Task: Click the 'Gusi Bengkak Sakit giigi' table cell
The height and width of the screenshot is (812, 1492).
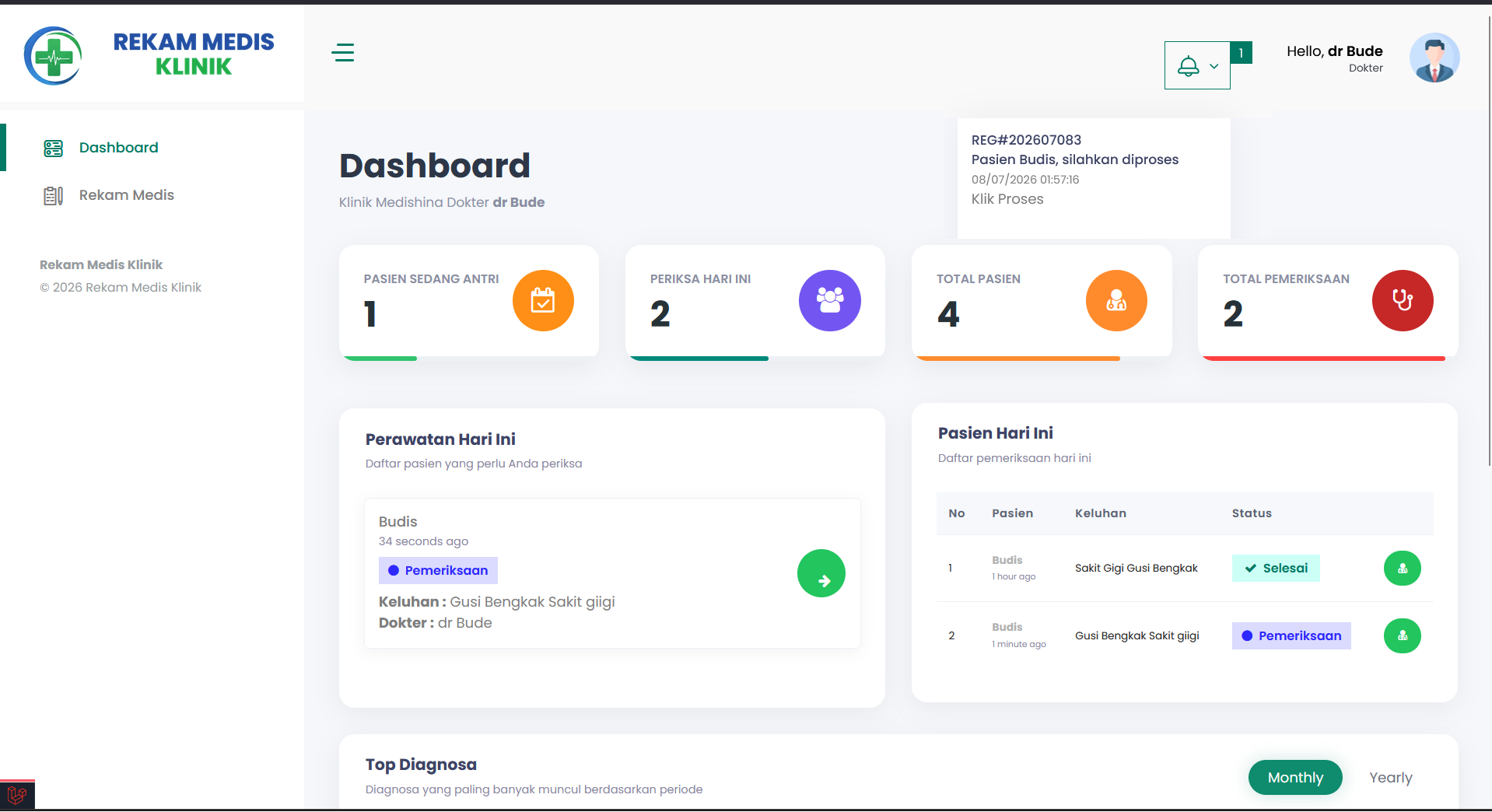Action: coord(1137,636)
